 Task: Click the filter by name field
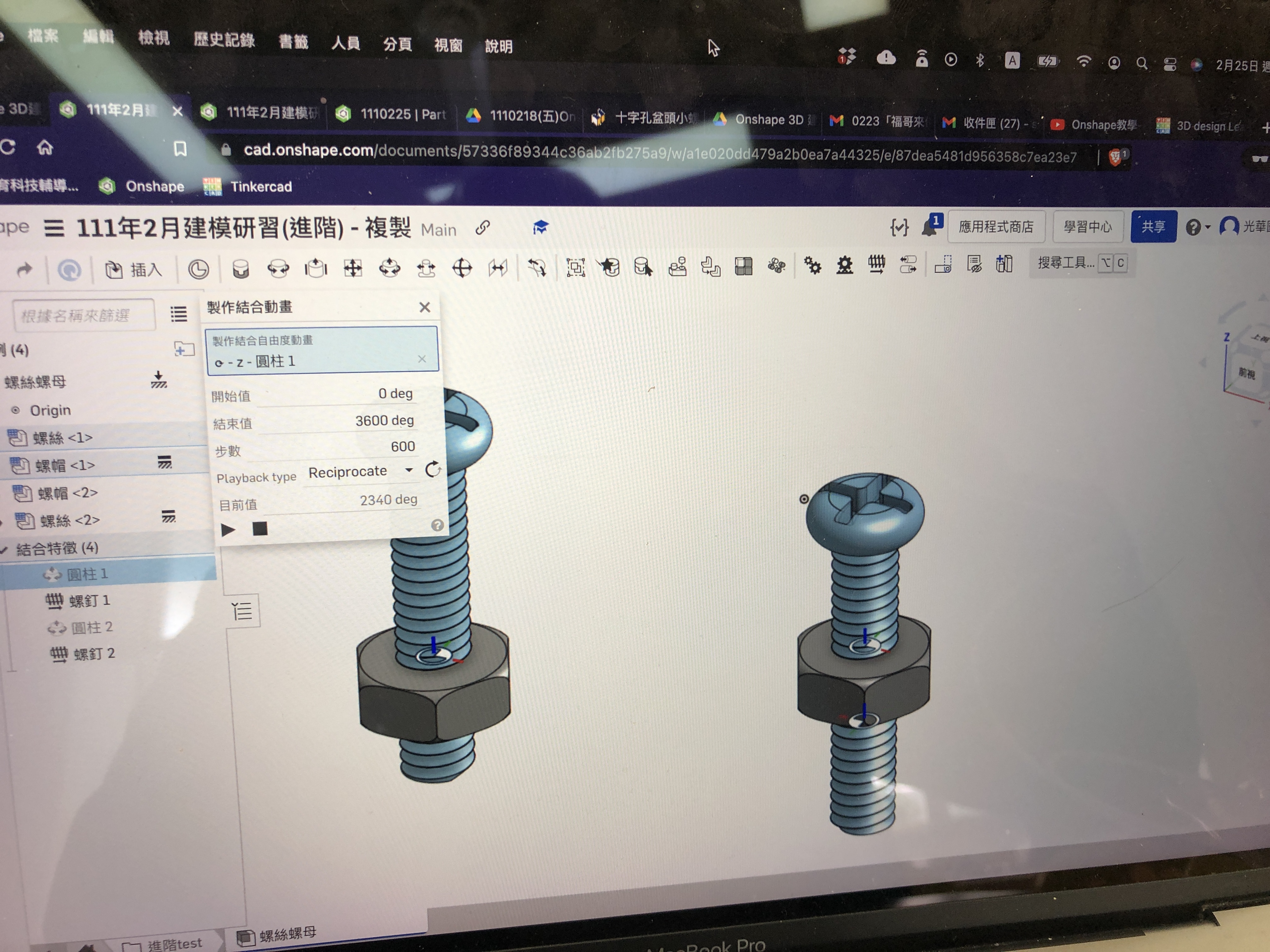(84, 315)
